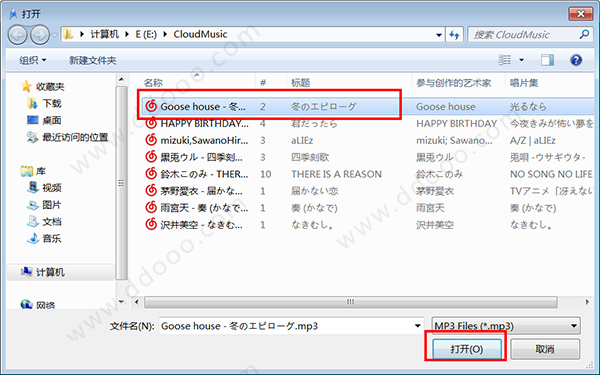The height and width of the screenshot is (375, 600).
Task: Click the NetEase icon of mizuki,SawanoHir file
Action: click(x=151, y=140)
